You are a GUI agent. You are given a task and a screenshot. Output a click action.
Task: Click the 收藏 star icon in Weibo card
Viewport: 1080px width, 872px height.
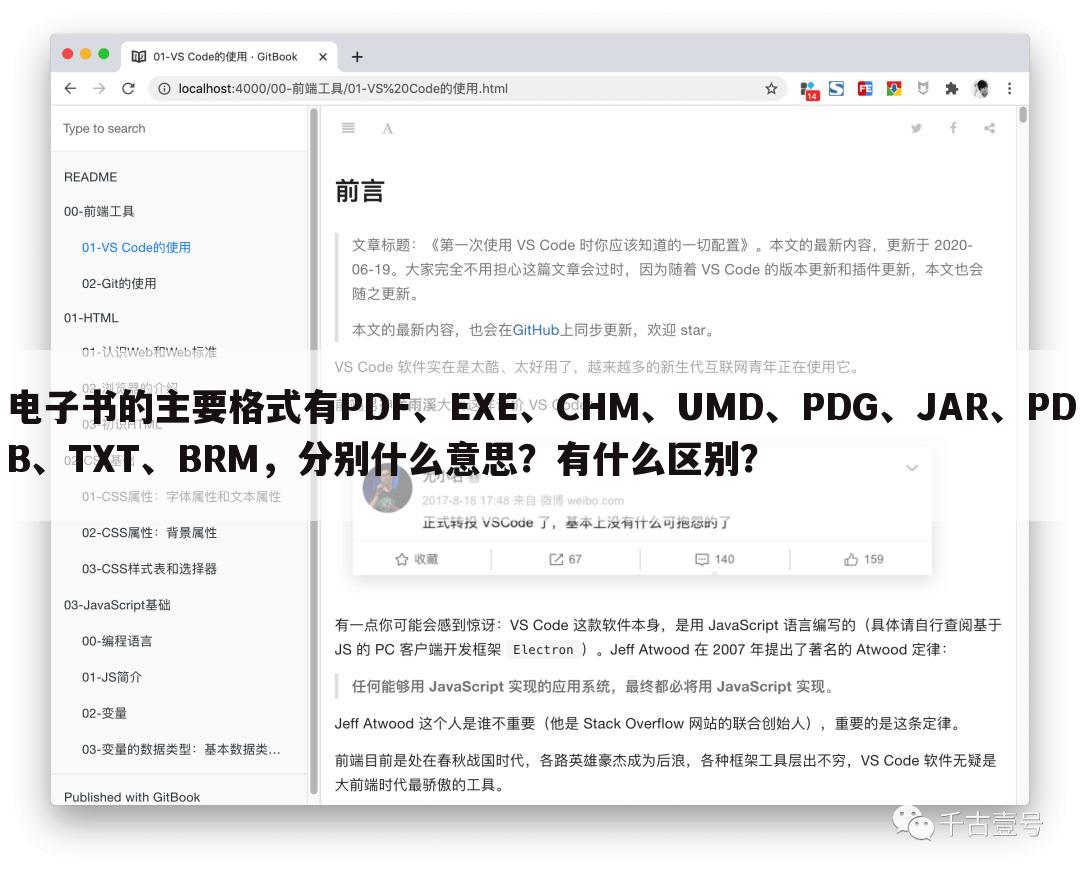(402, 559)
